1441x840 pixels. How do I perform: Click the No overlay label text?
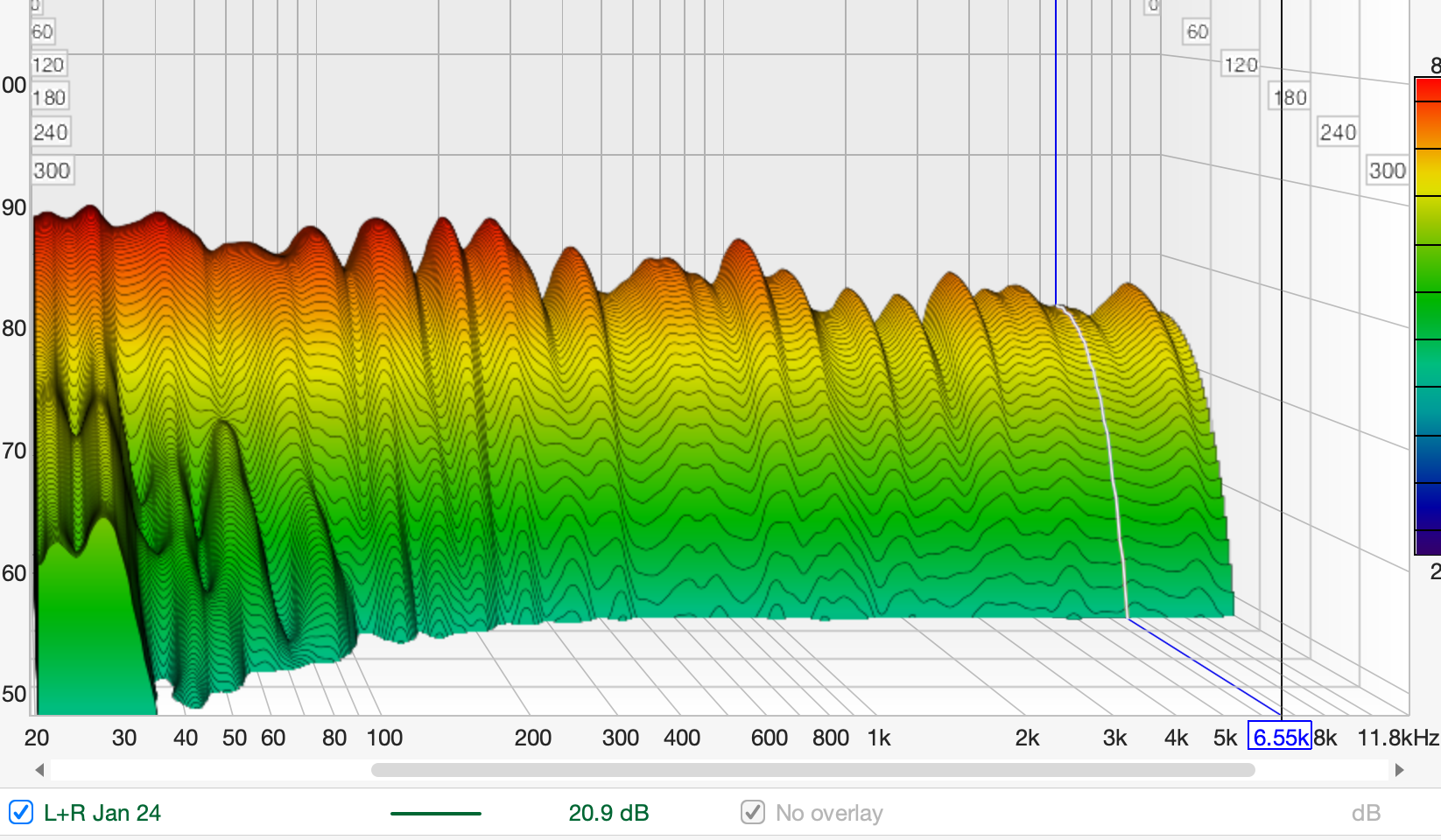point(829,813)
